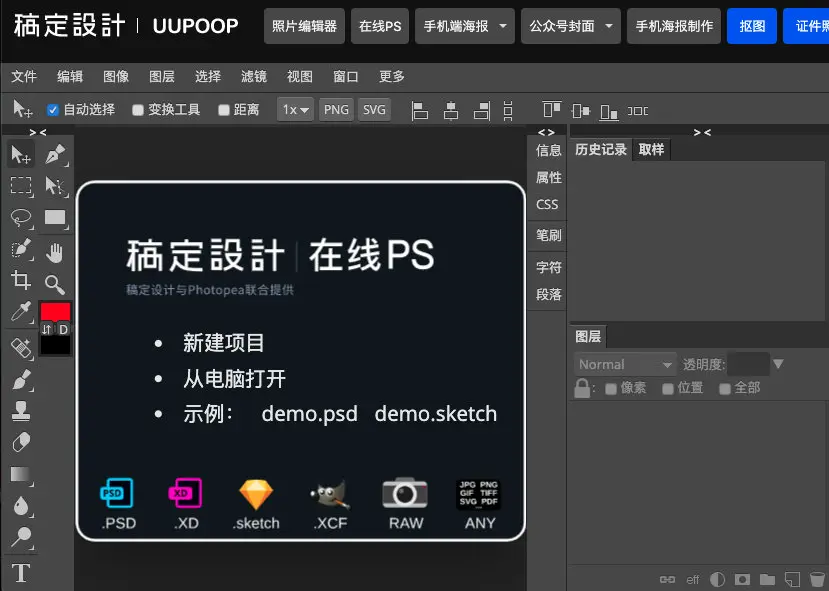The height and width of the screenshot is (591, 829).
Task: Click the distribute horizontally icon
Action: (x=638, y=110)
